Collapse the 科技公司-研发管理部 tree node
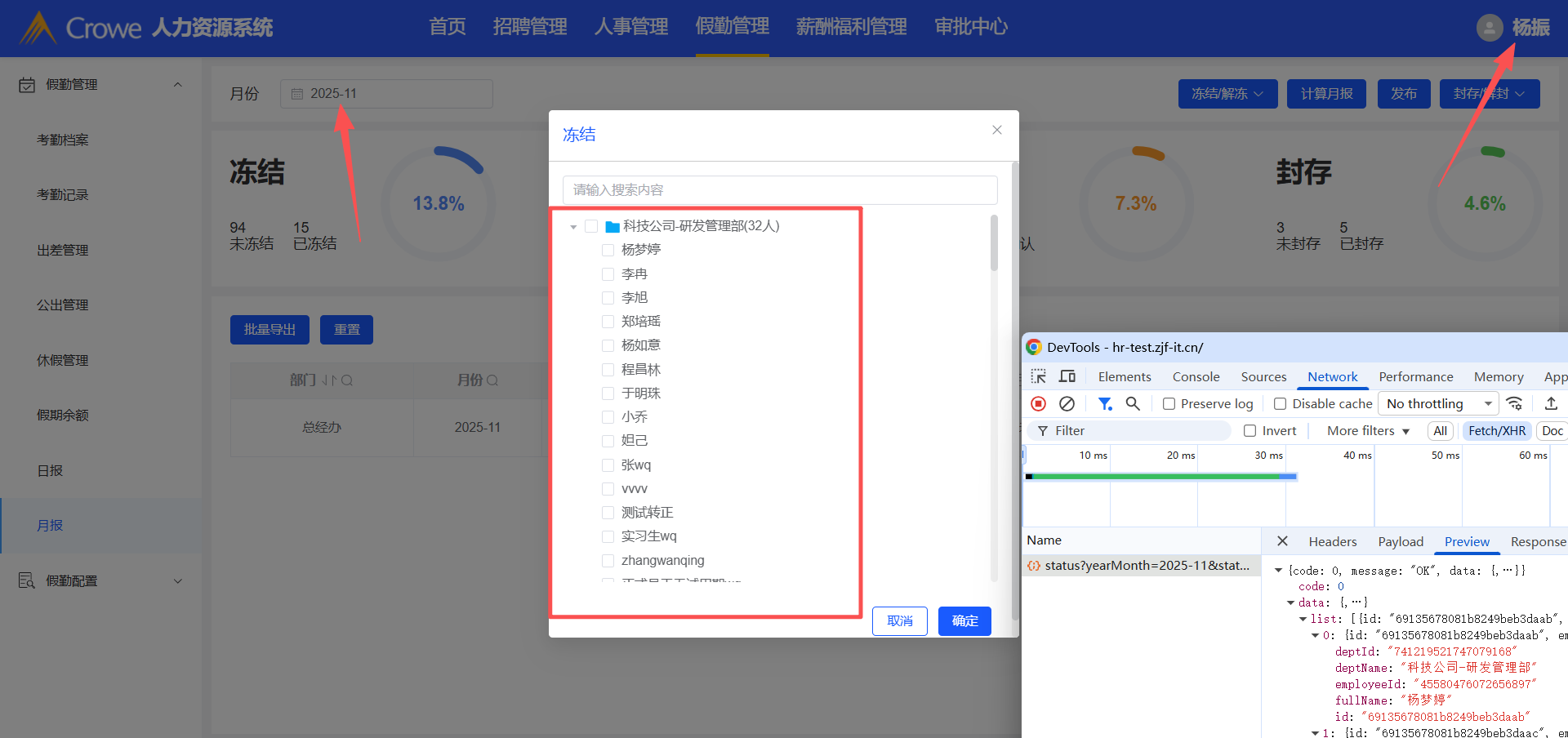Viewport: 1568px width, 738px height. [x=573, y=227]
